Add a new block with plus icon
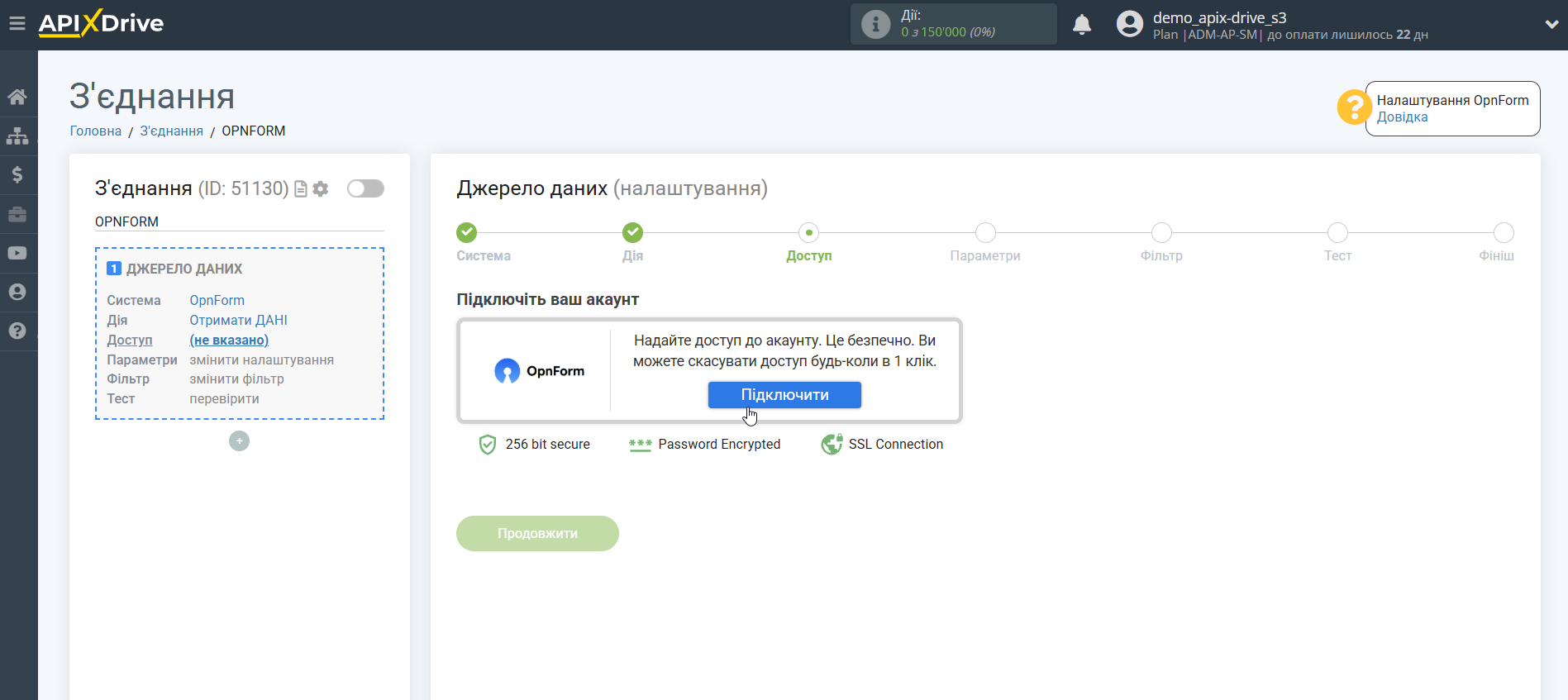This screenshot has height=700, width=1568. point(239,441)
